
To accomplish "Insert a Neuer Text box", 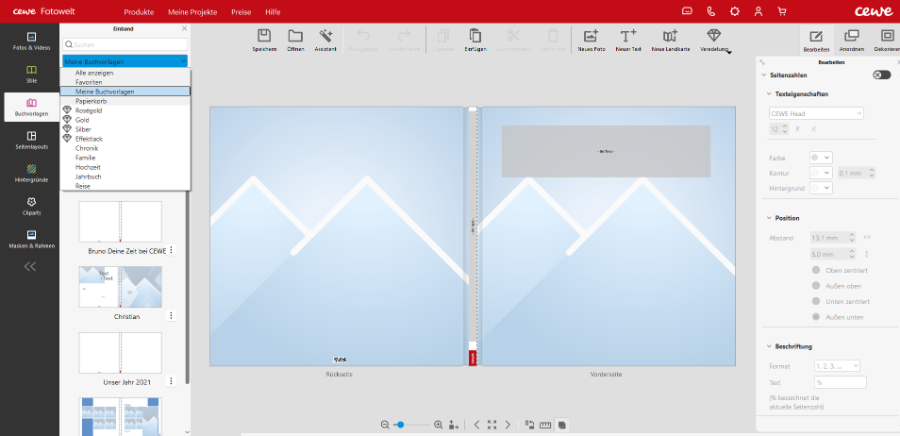I will coord(628,36).
